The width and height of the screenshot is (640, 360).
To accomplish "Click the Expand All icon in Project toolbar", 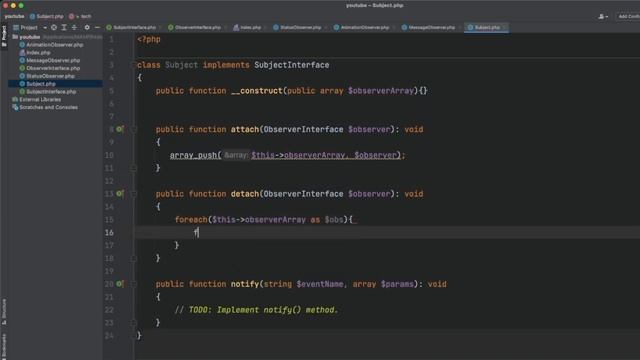I will click(64, 27).
